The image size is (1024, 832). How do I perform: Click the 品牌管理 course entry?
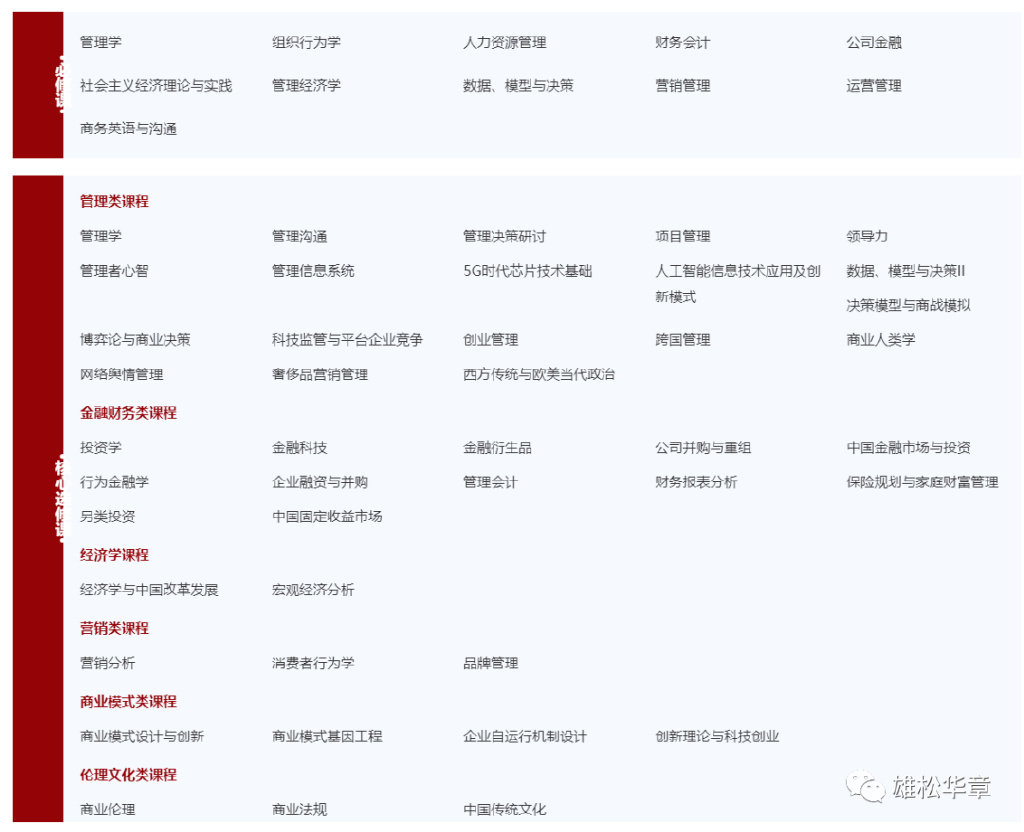[488, 663]
